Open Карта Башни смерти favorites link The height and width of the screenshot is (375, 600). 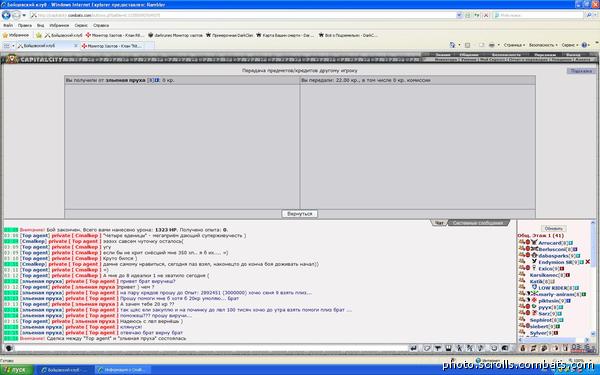(x=285, y=35)
